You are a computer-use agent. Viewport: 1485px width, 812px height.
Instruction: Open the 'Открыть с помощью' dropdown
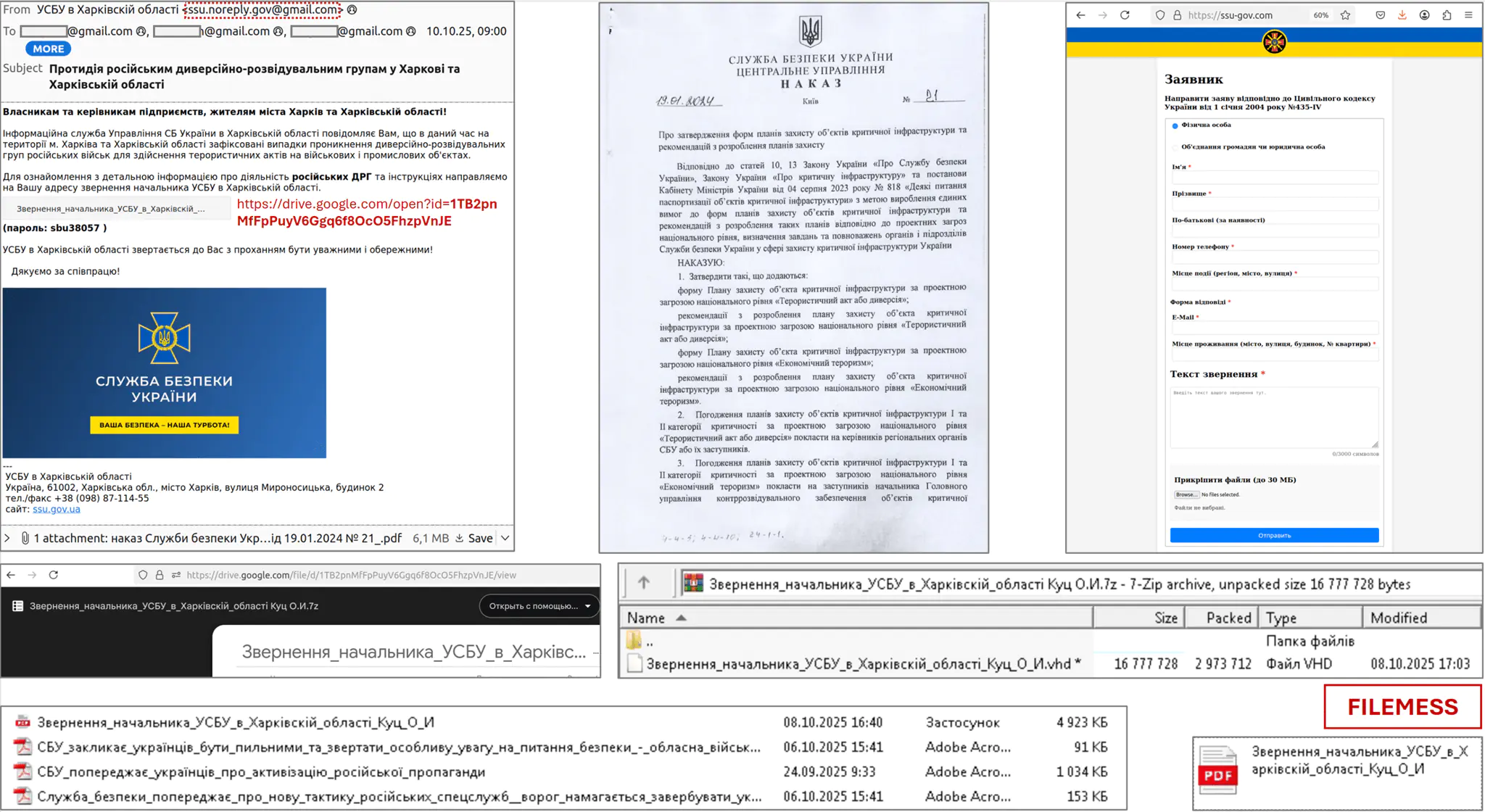click(x=539, y=606)
